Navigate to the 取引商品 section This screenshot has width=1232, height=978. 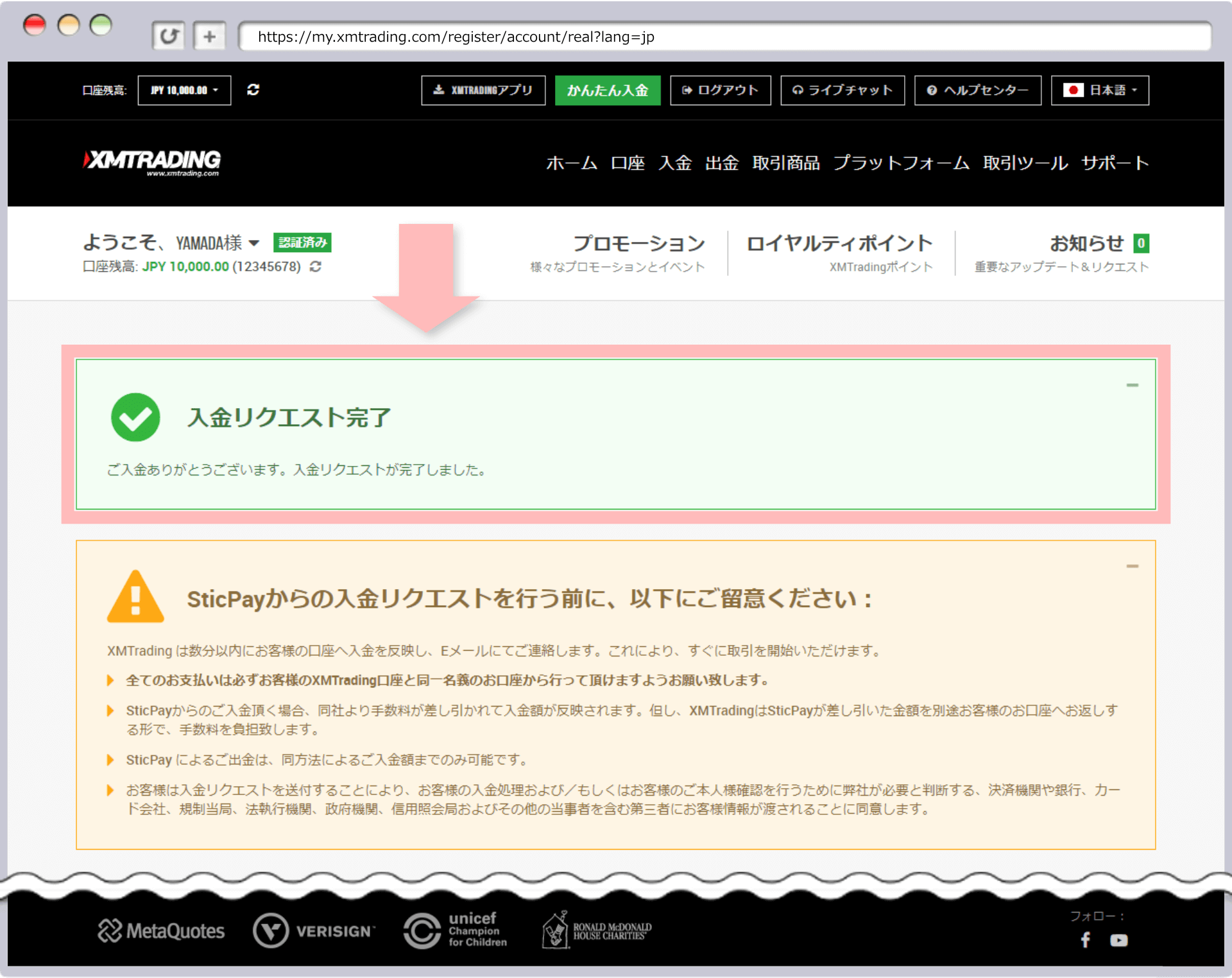pyautogui.click(x=787, y=163)
